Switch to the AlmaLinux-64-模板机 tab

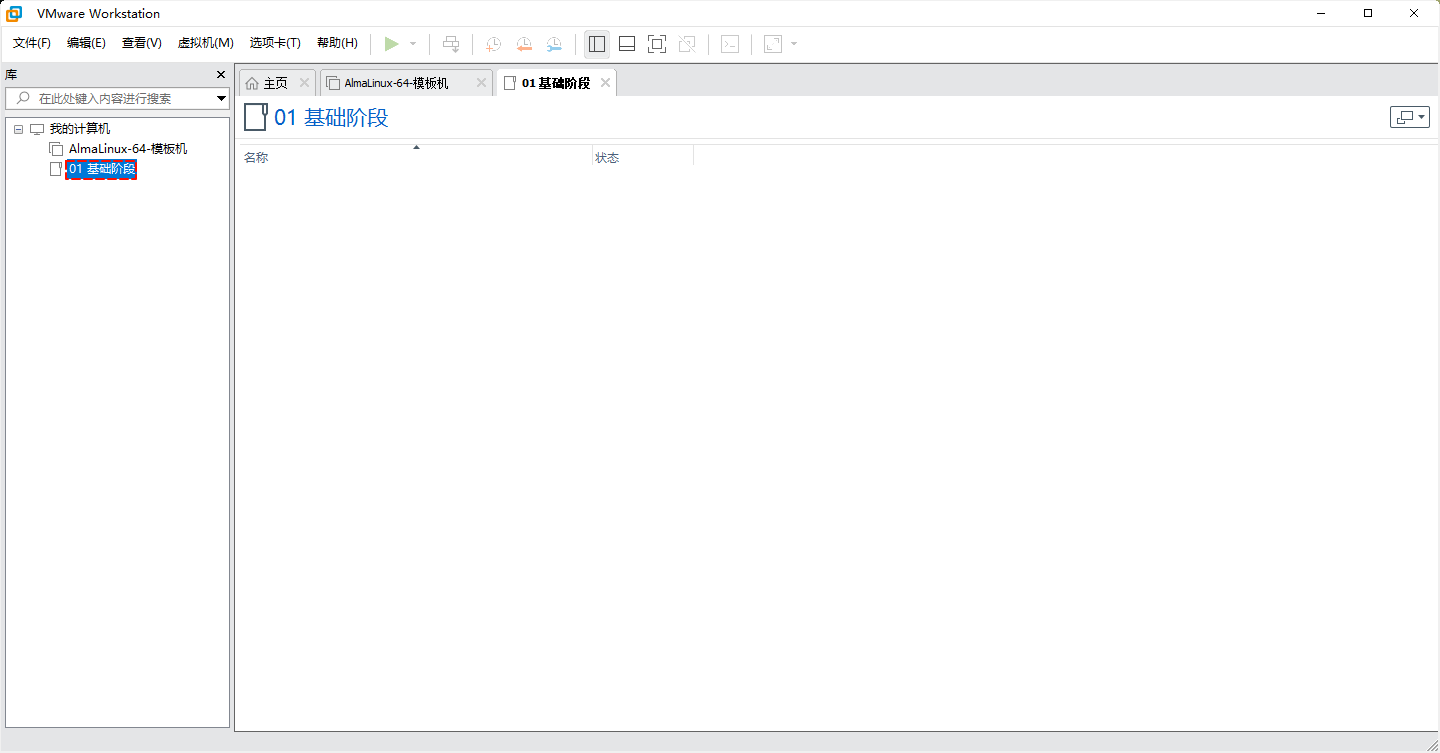click(396, 83)
